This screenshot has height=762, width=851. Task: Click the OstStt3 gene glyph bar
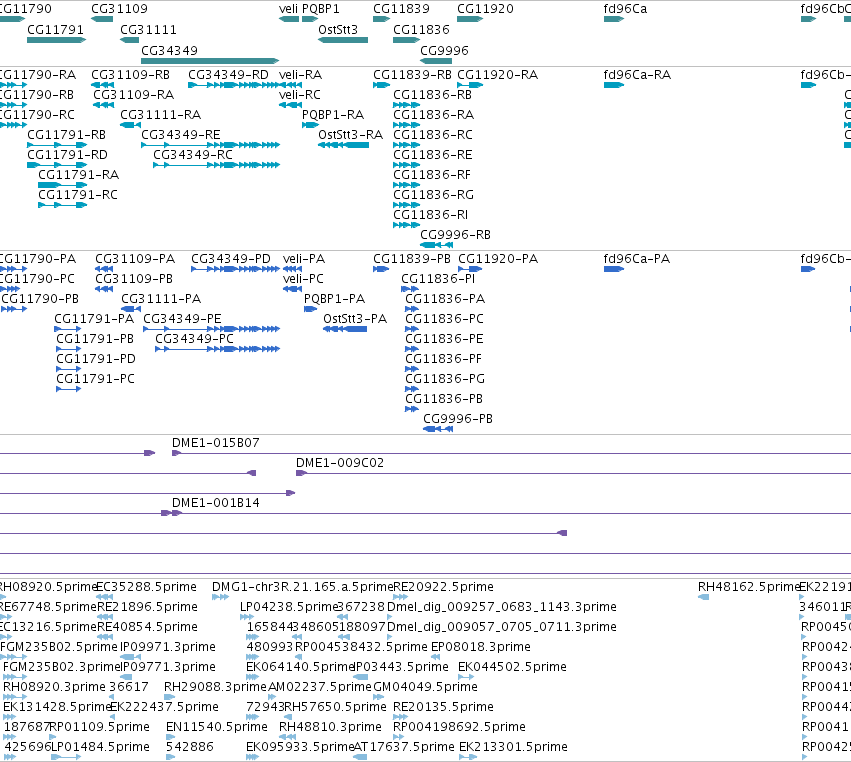tap(343, 40)
